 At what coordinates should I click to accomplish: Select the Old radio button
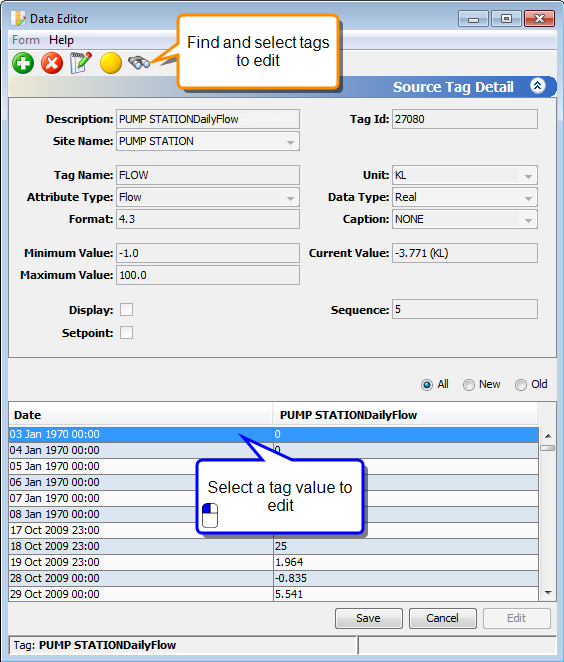tap(521, 385)
